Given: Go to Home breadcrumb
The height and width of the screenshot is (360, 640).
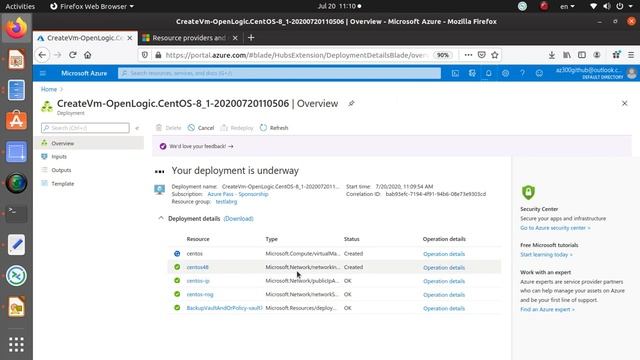Looking at the screenshot, I should (49, 89).
